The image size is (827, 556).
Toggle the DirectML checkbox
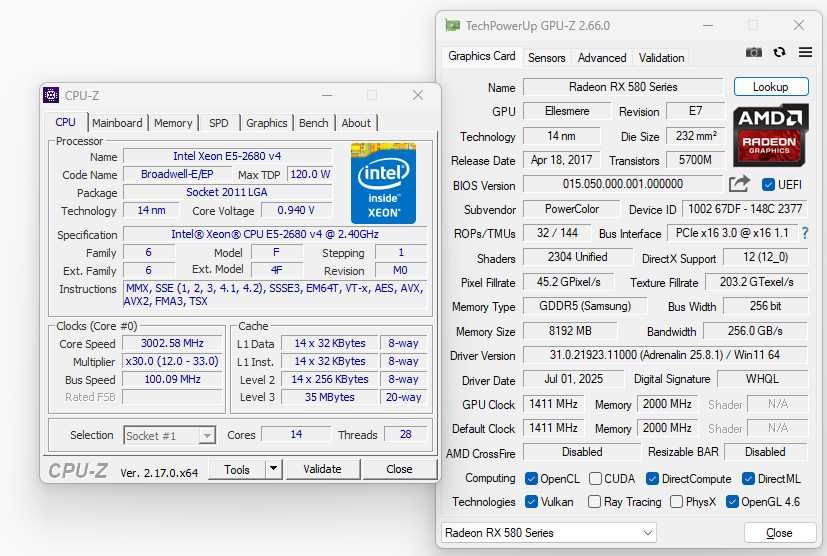pos(748,478)
